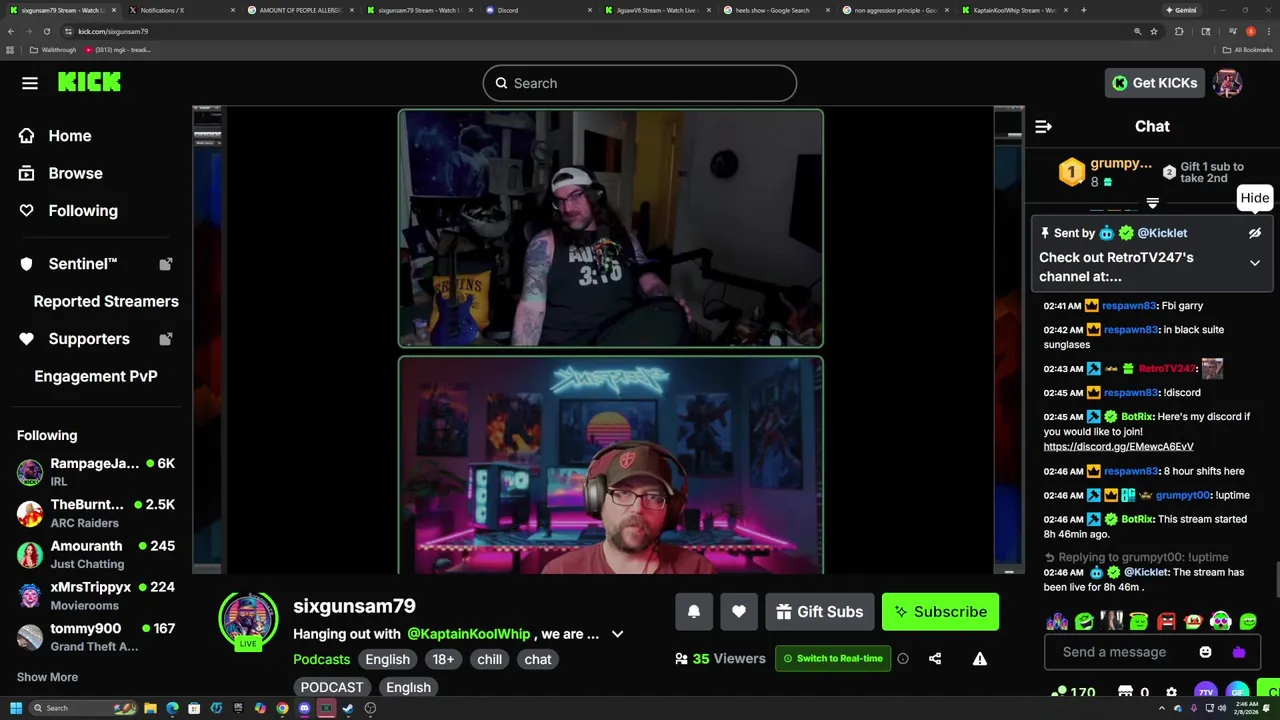The width and height of the screenshot is (1280, 720).
Task: Hide the pinned message
Action: click(x=1255, y=233)
